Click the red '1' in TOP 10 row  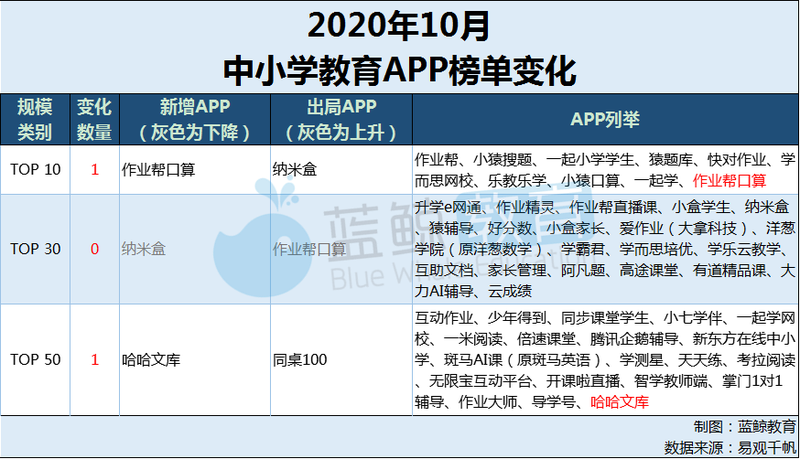[x=94, y=170]
